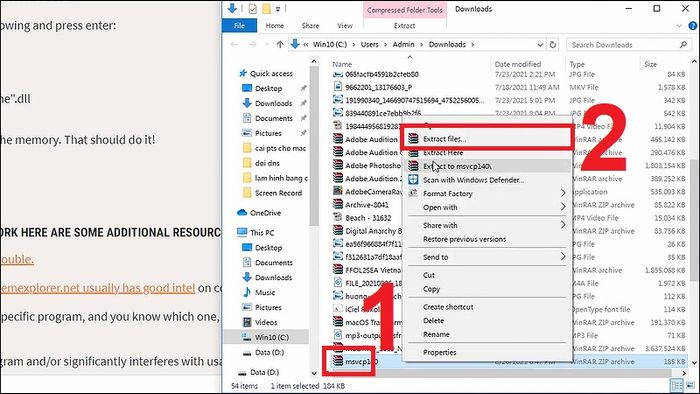Click the Properties checkmark icon in title bar
700x394 pixels.
[x=252, y=8]
